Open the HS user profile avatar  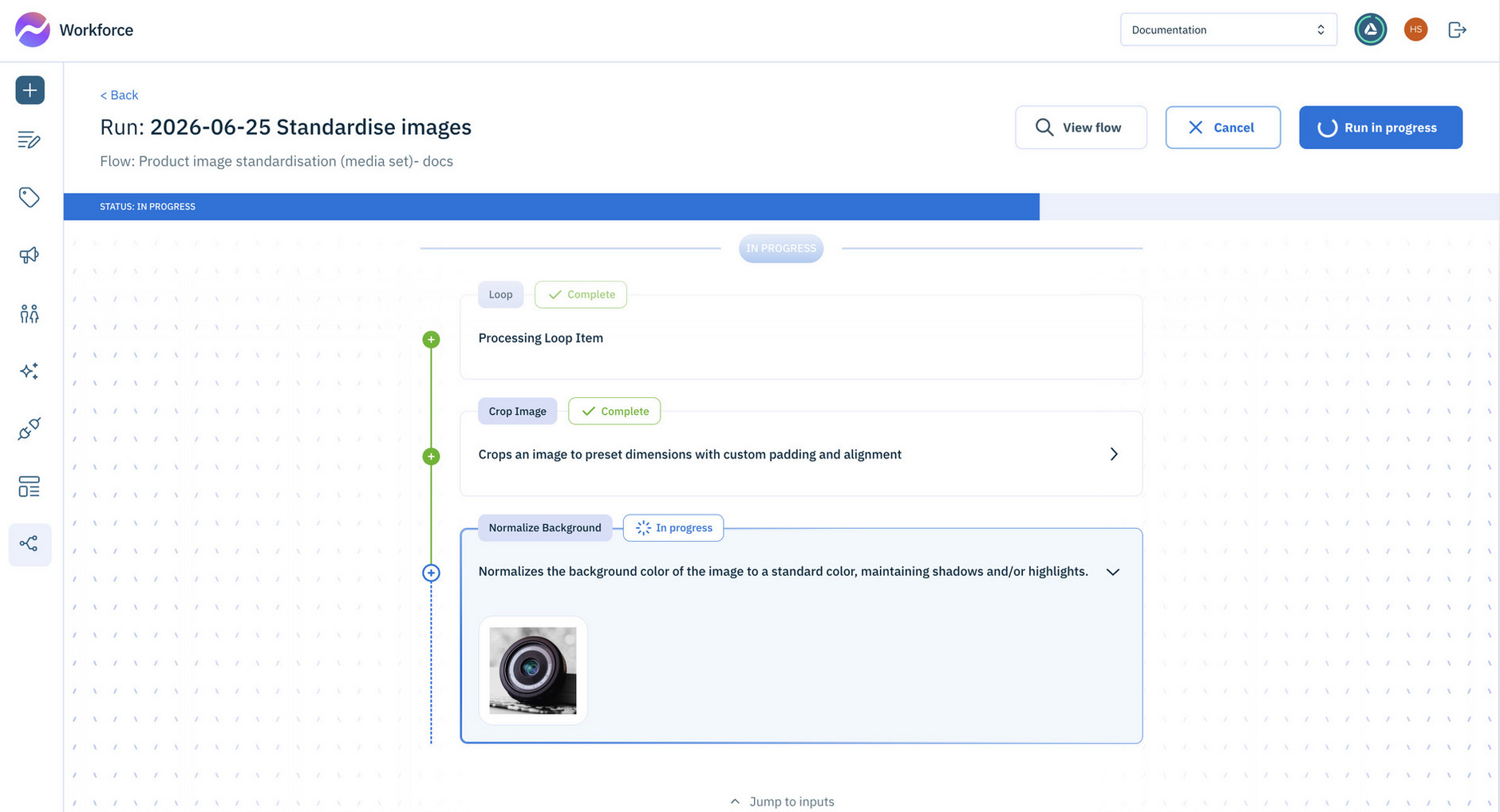(x=1415, y=30)
